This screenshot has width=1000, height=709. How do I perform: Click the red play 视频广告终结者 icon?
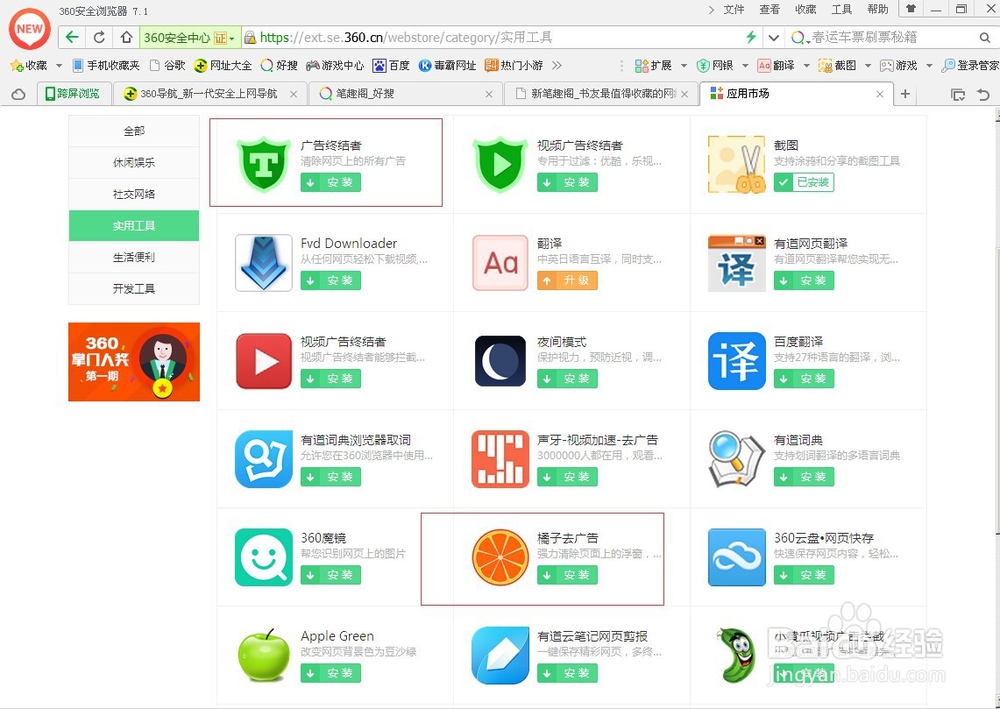click(263, 361)
